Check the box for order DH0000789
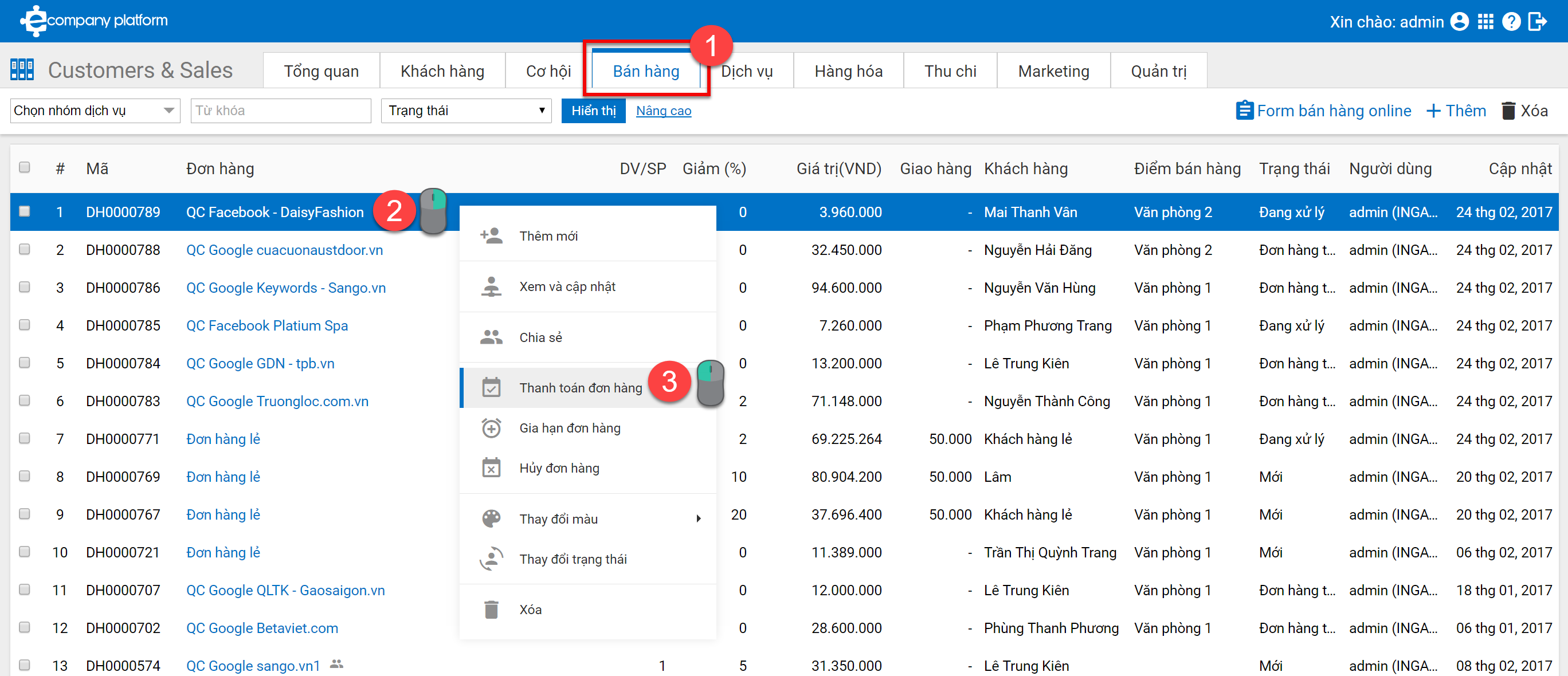This screenshot has width=1568, height=676. tap(24, 211)
